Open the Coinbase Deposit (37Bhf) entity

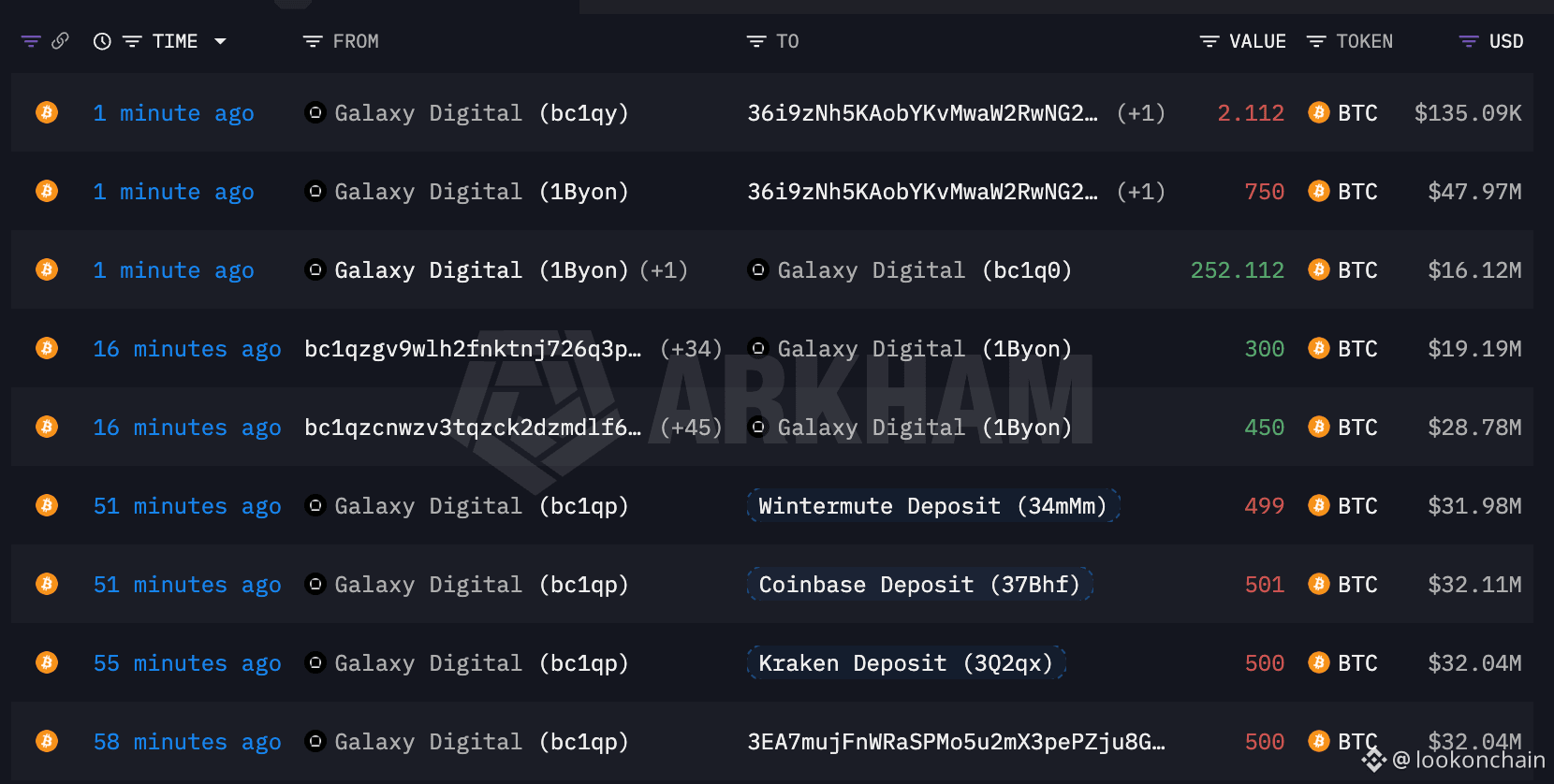pos(919,584)
